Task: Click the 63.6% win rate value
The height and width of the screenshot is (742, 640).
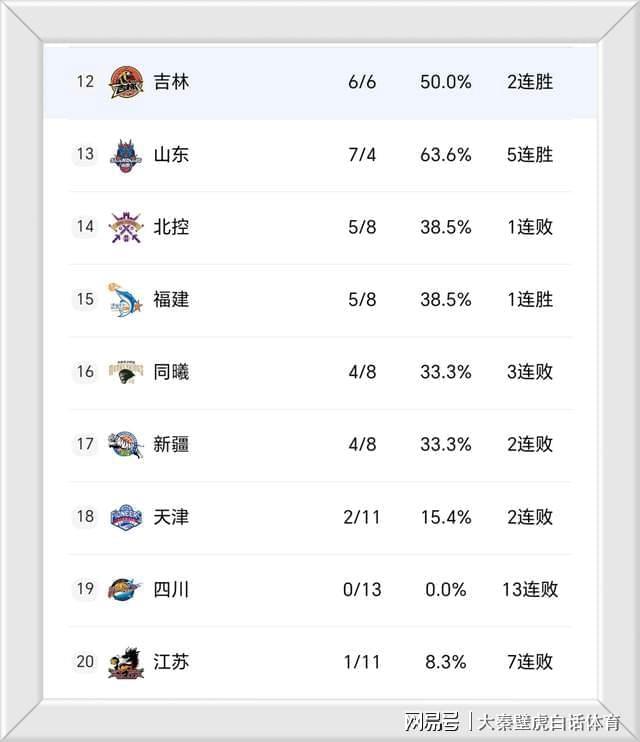Action: click(445, 155)
